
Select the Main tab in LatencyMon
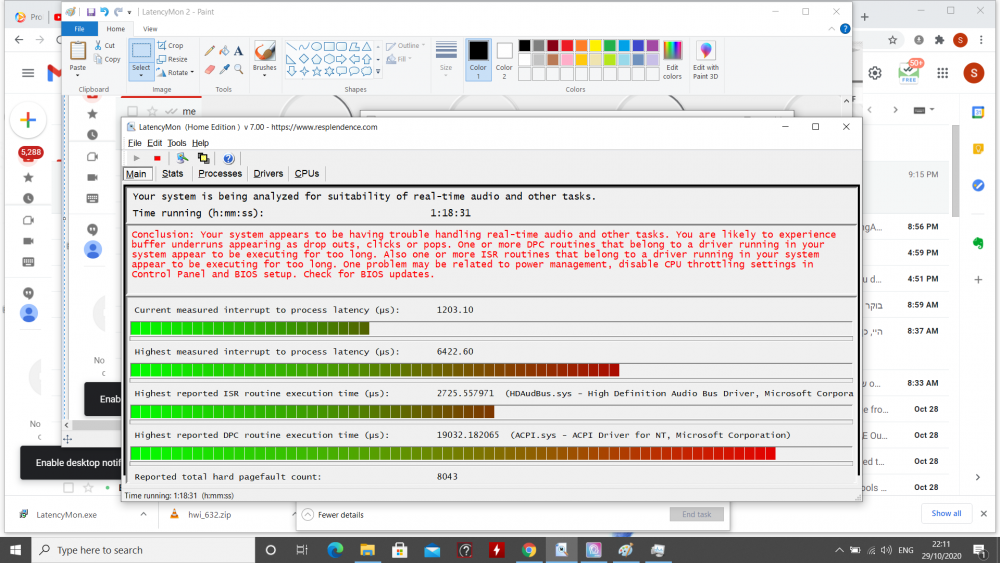pos(136,173)
